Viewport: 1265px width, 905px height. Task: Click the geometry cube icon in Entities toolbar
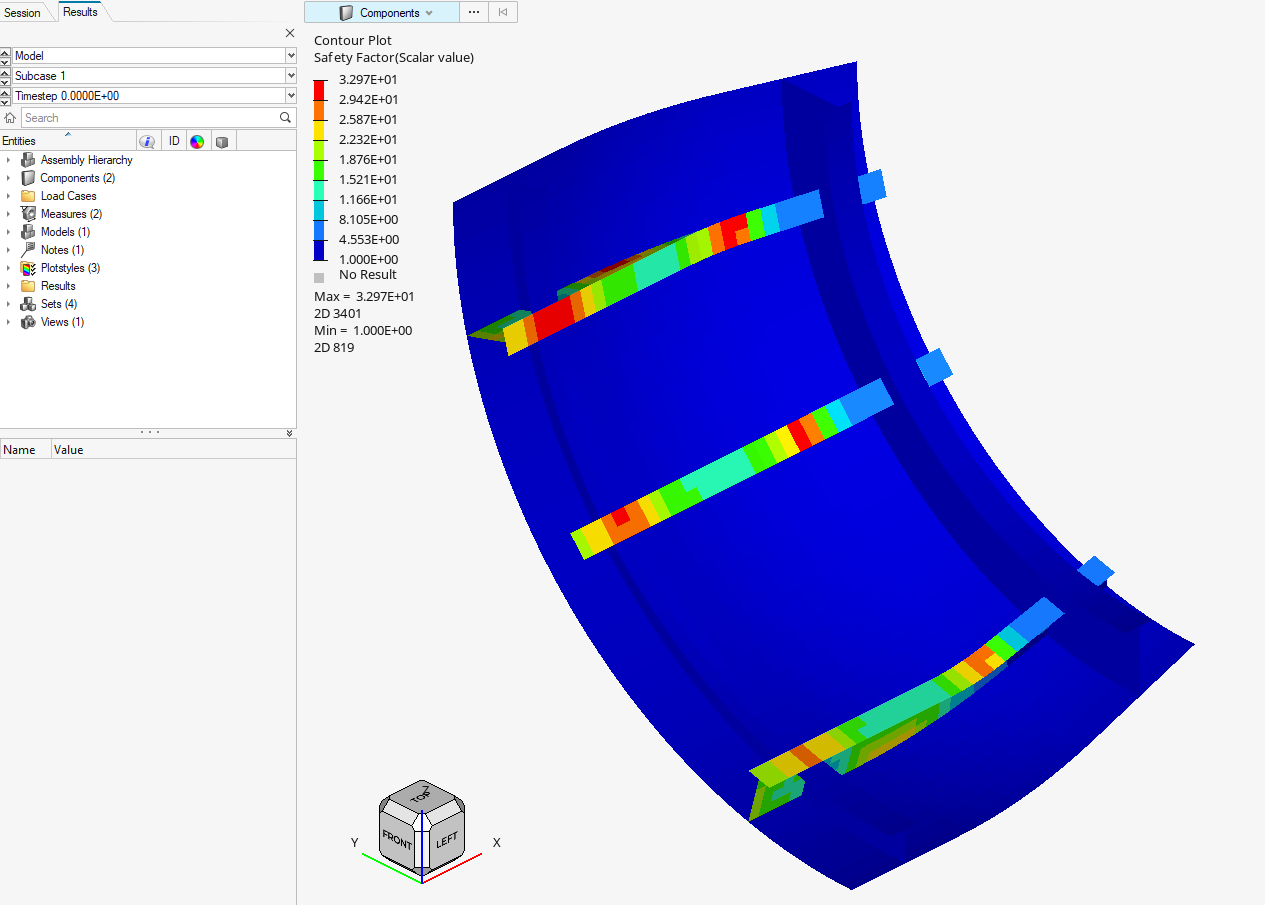tap(222, 141)
